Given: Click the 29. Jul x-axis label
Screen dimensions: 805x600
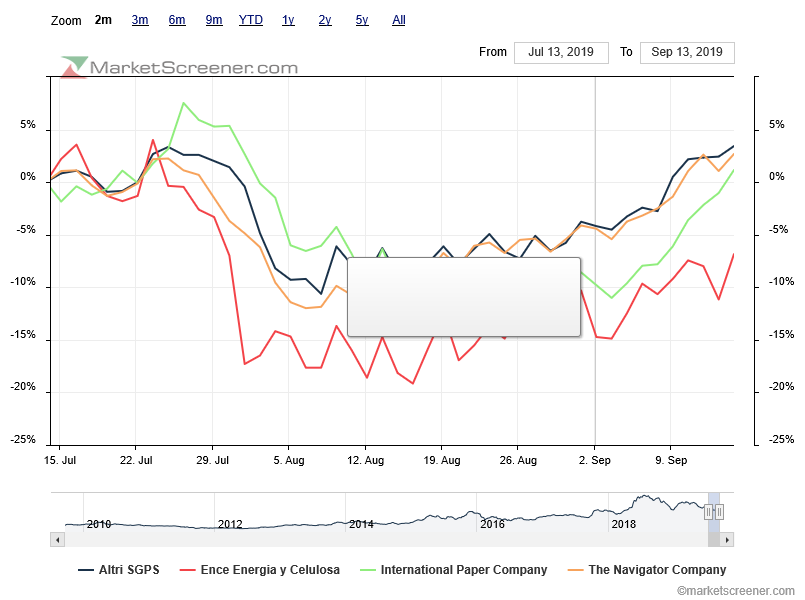Looking at the screenshot, I should coord(213,460).
